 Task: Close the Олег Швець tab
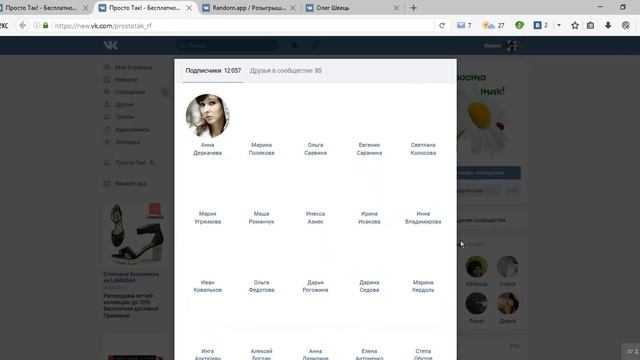[x=396, y=8]
